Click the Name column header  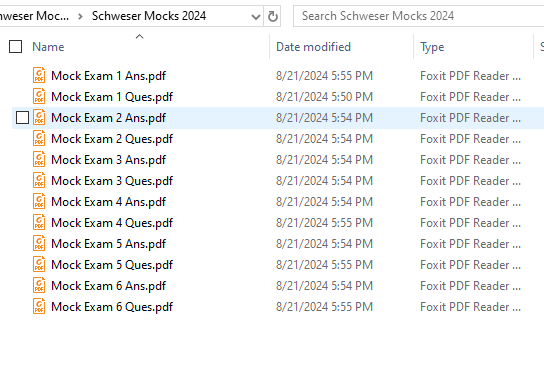[48, 47]
